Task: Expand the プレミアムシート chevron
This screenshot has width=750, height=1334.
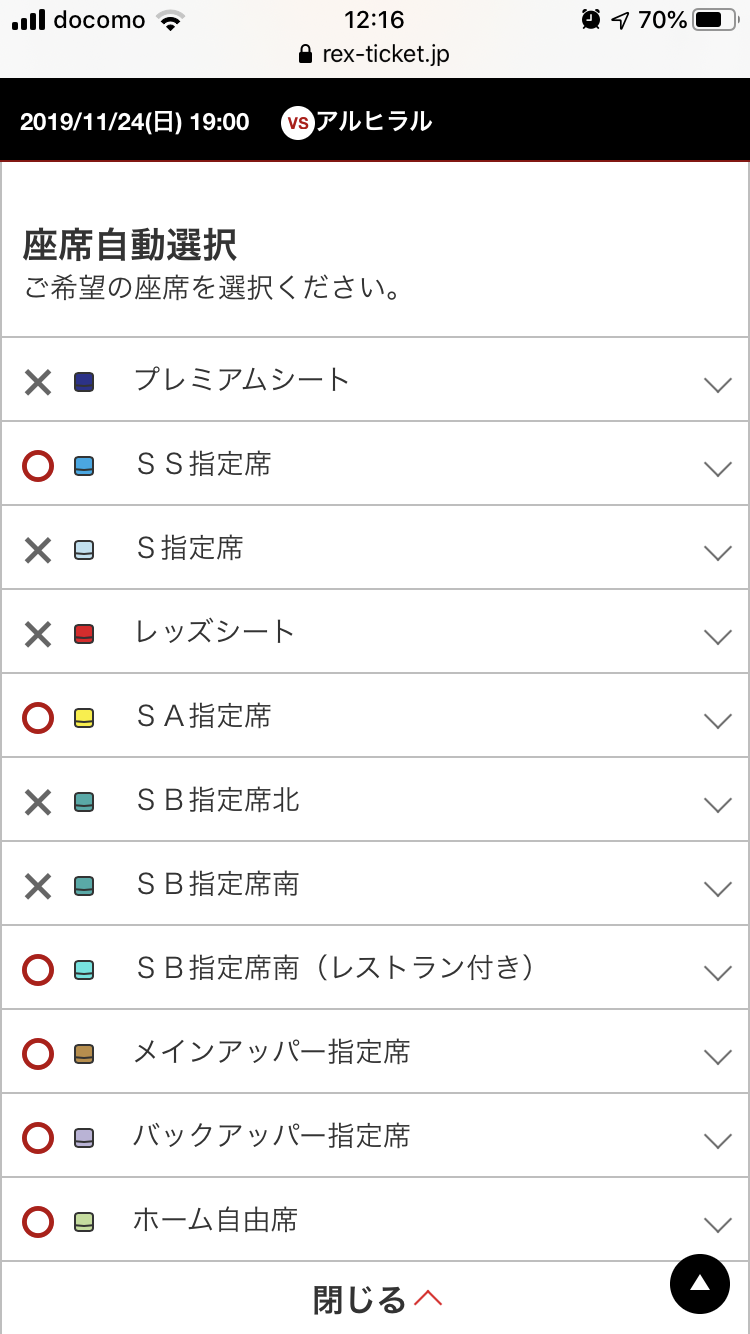Action: coord(717,384)
